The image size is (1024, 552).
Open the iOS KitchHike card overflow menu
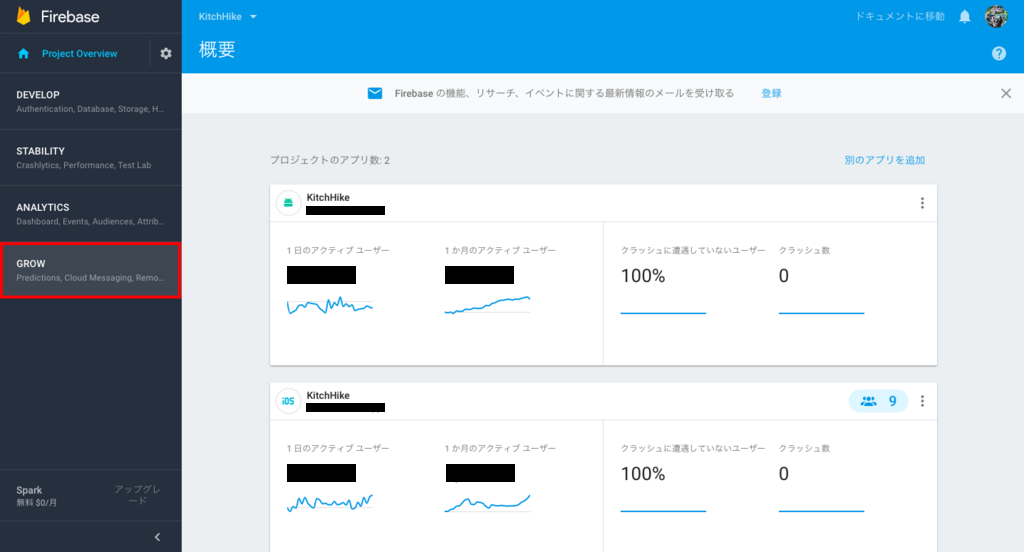tap(922, 401)
